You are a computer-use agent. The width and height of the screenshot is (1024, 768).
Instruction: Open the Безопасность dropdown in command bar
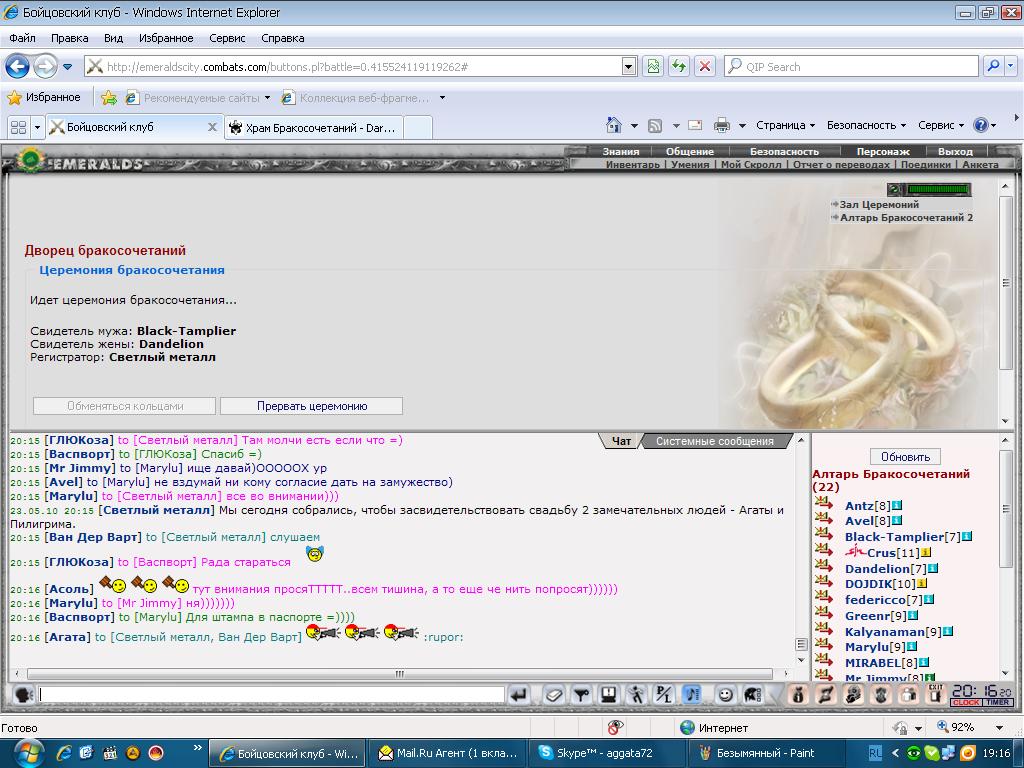click(x=866, y=125)
